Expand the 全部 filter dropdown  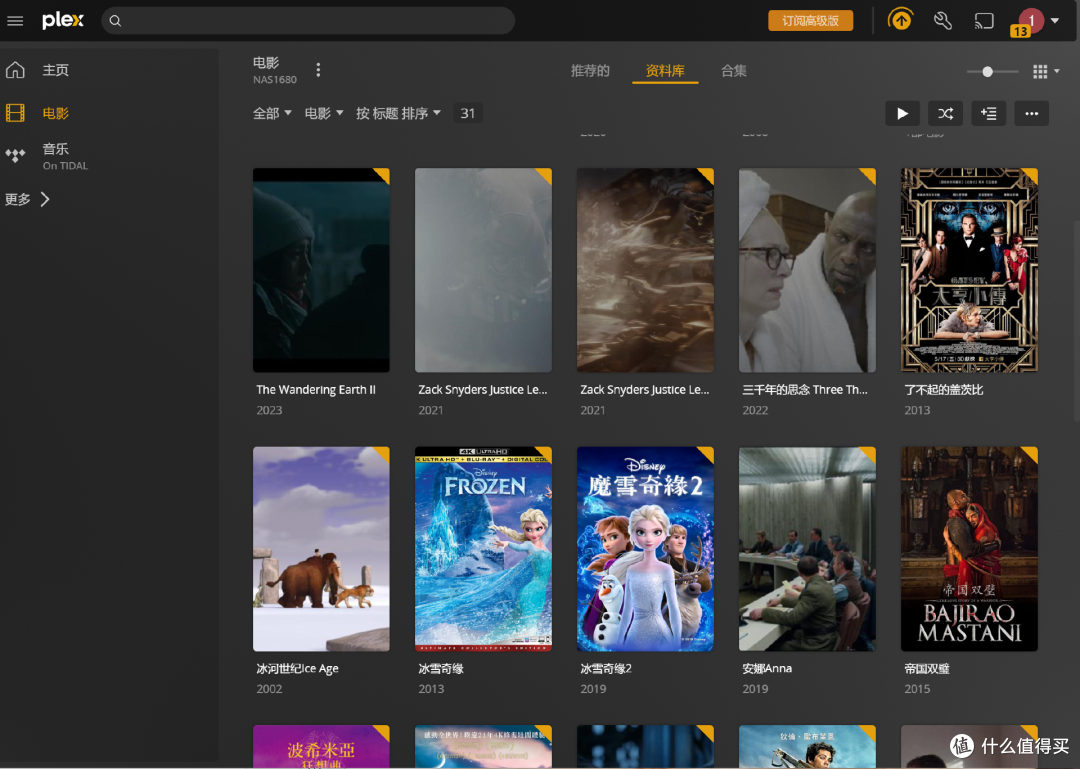pos(272,113)
